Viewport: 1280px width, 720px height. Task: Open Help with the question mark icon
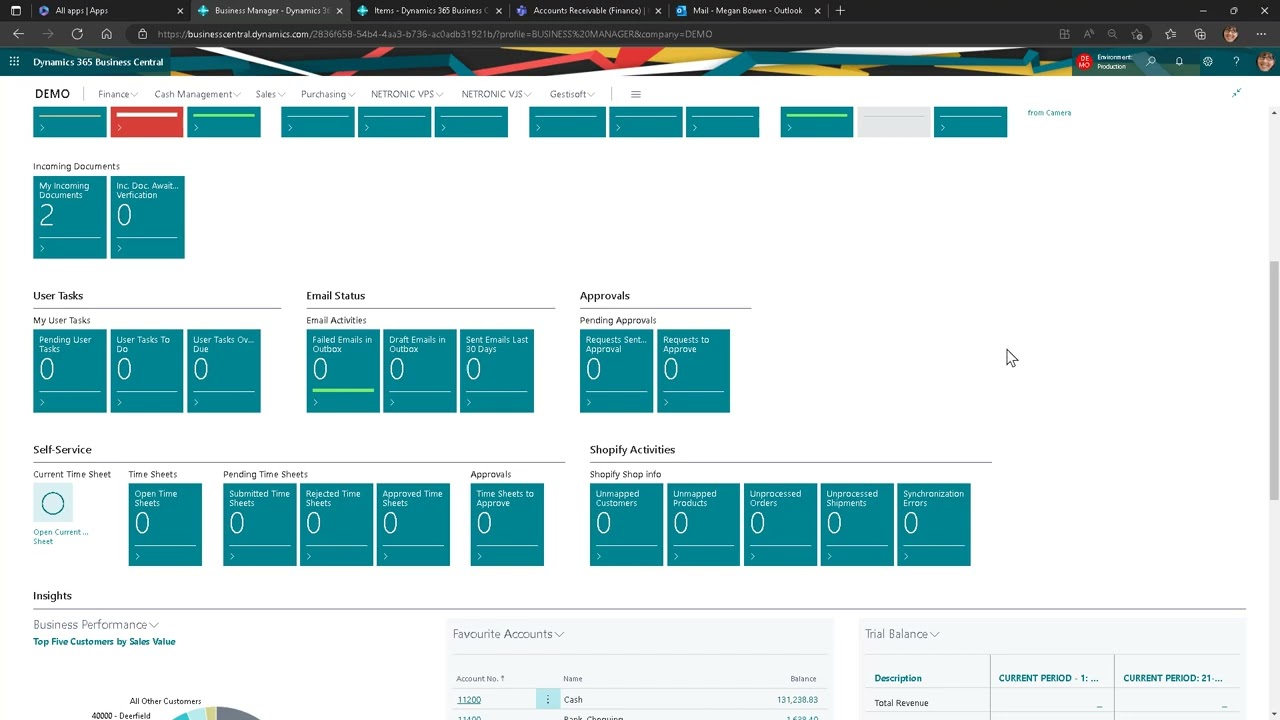[1236, 61]
